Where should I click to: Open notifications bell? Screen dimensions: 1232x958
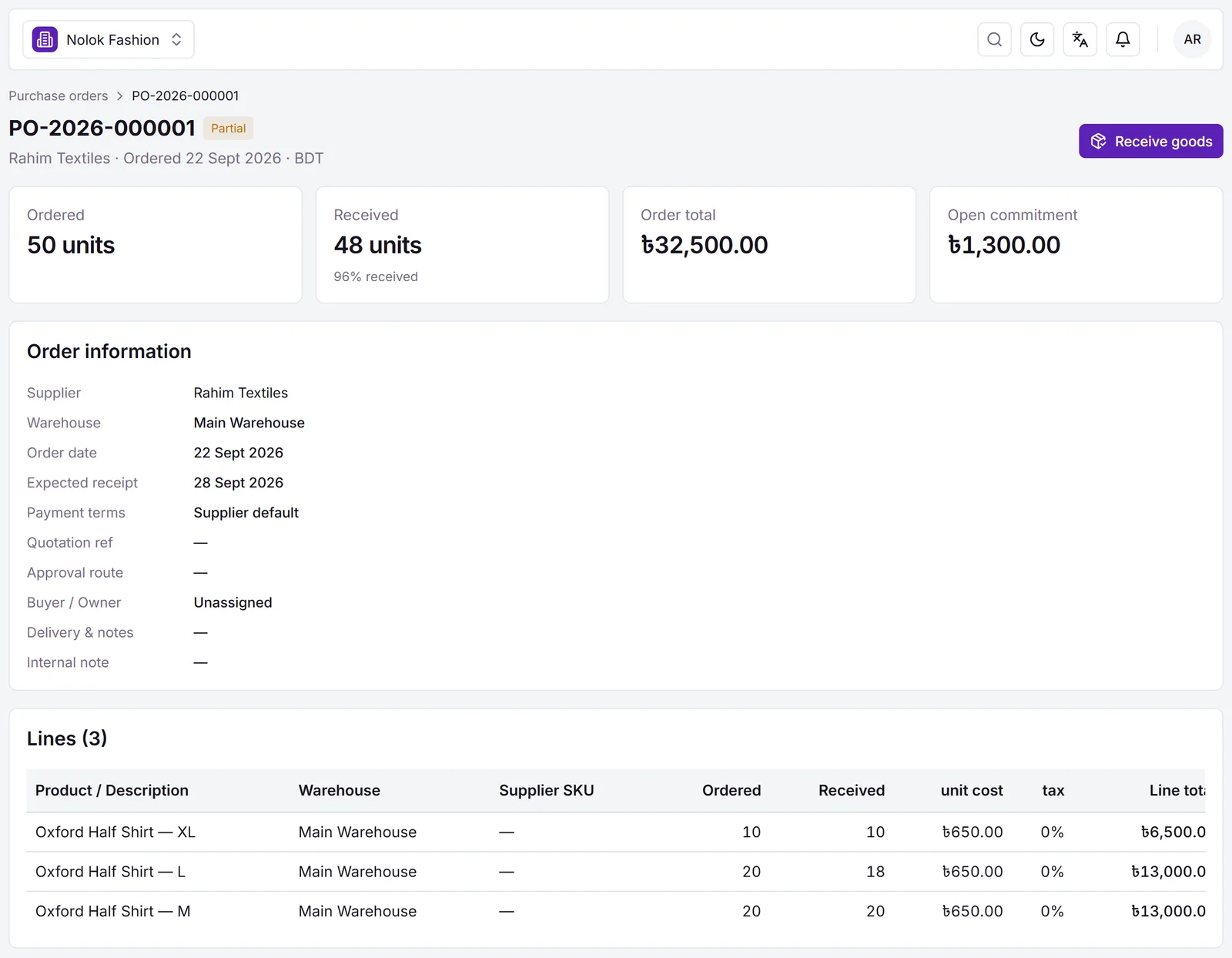click(1123, 39)
